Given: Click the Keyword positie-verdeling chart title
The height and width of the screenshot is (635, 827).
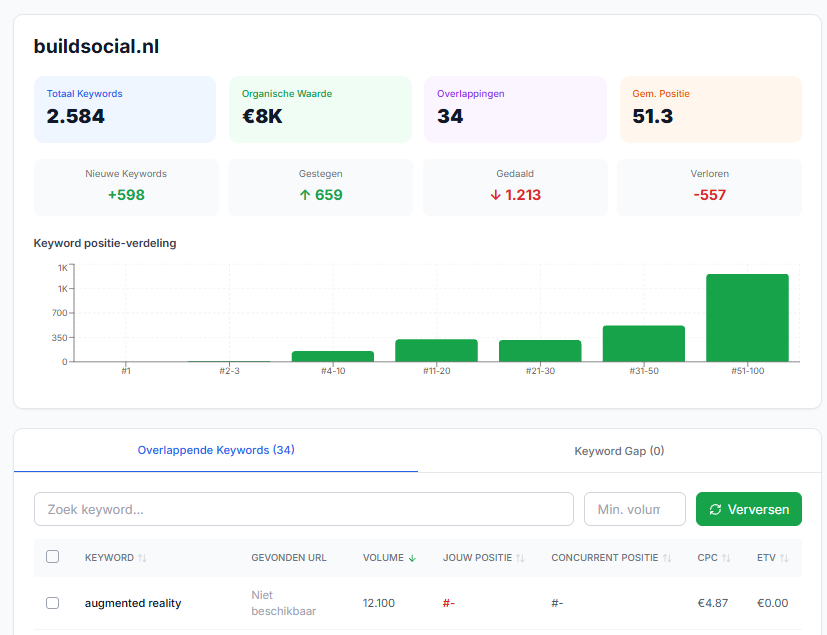Looking at the screenshot, I should 105,243.
